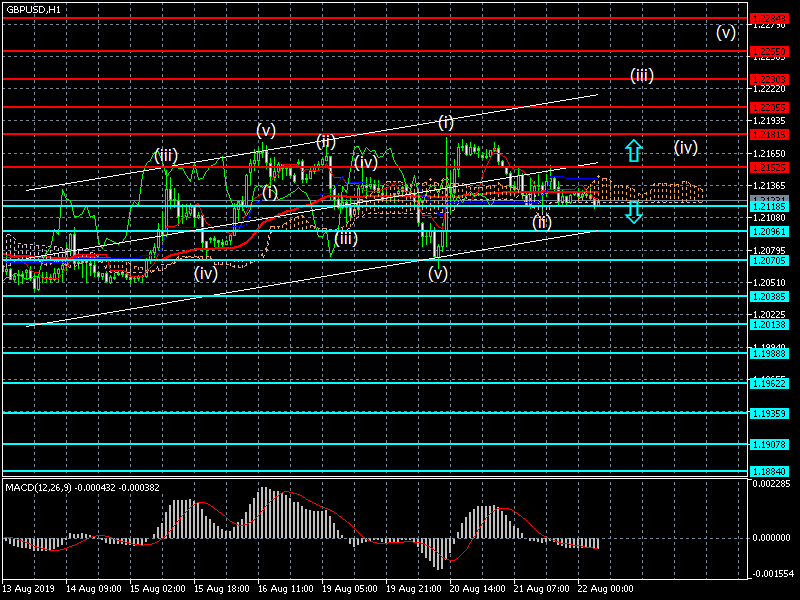Viewport: 800px width, 600px height.
Task: Click the cyan up arrow on the chart
Action: click(x=634, y=151)
